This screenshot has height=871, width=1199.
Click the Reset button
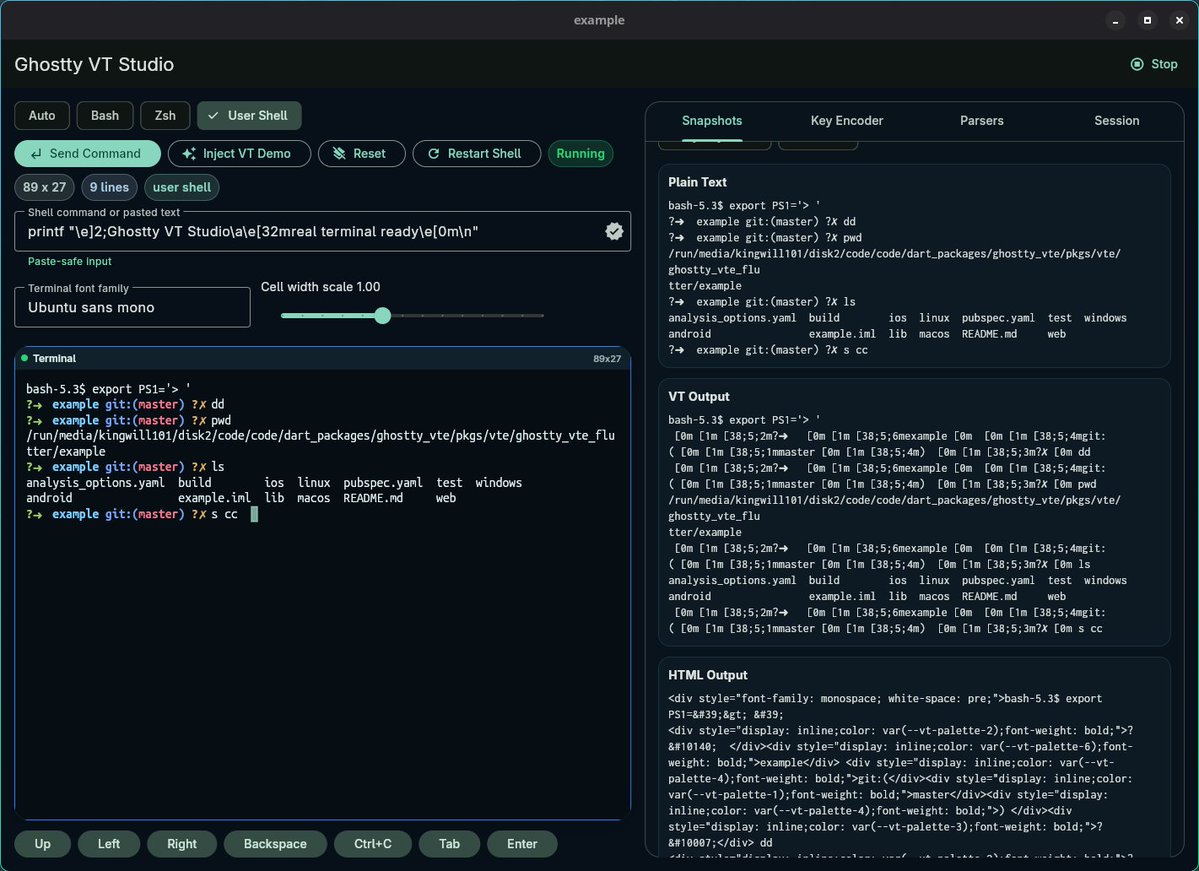tap(361, 154)
